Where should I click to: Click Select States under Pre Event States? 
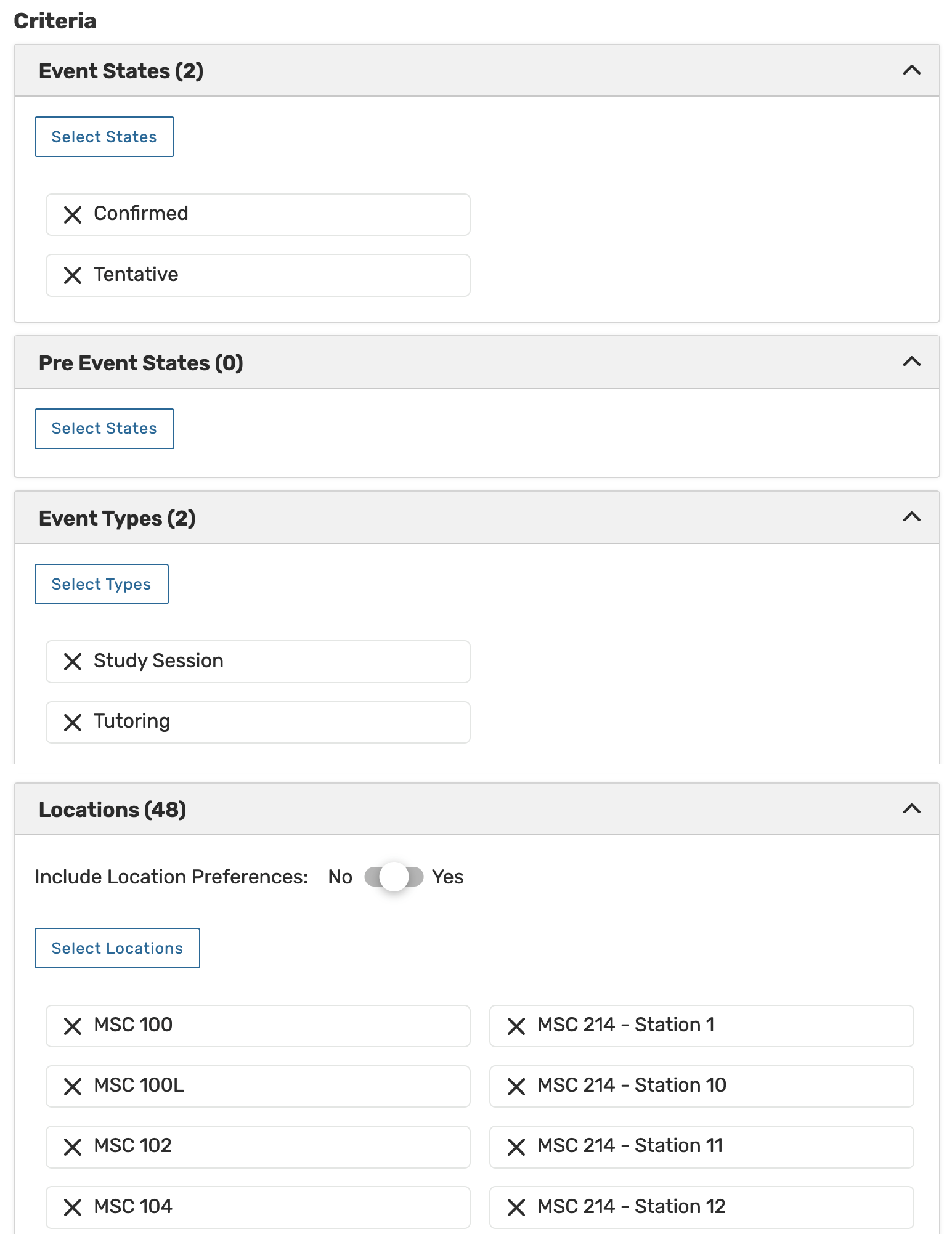click(x=104, y=429)
